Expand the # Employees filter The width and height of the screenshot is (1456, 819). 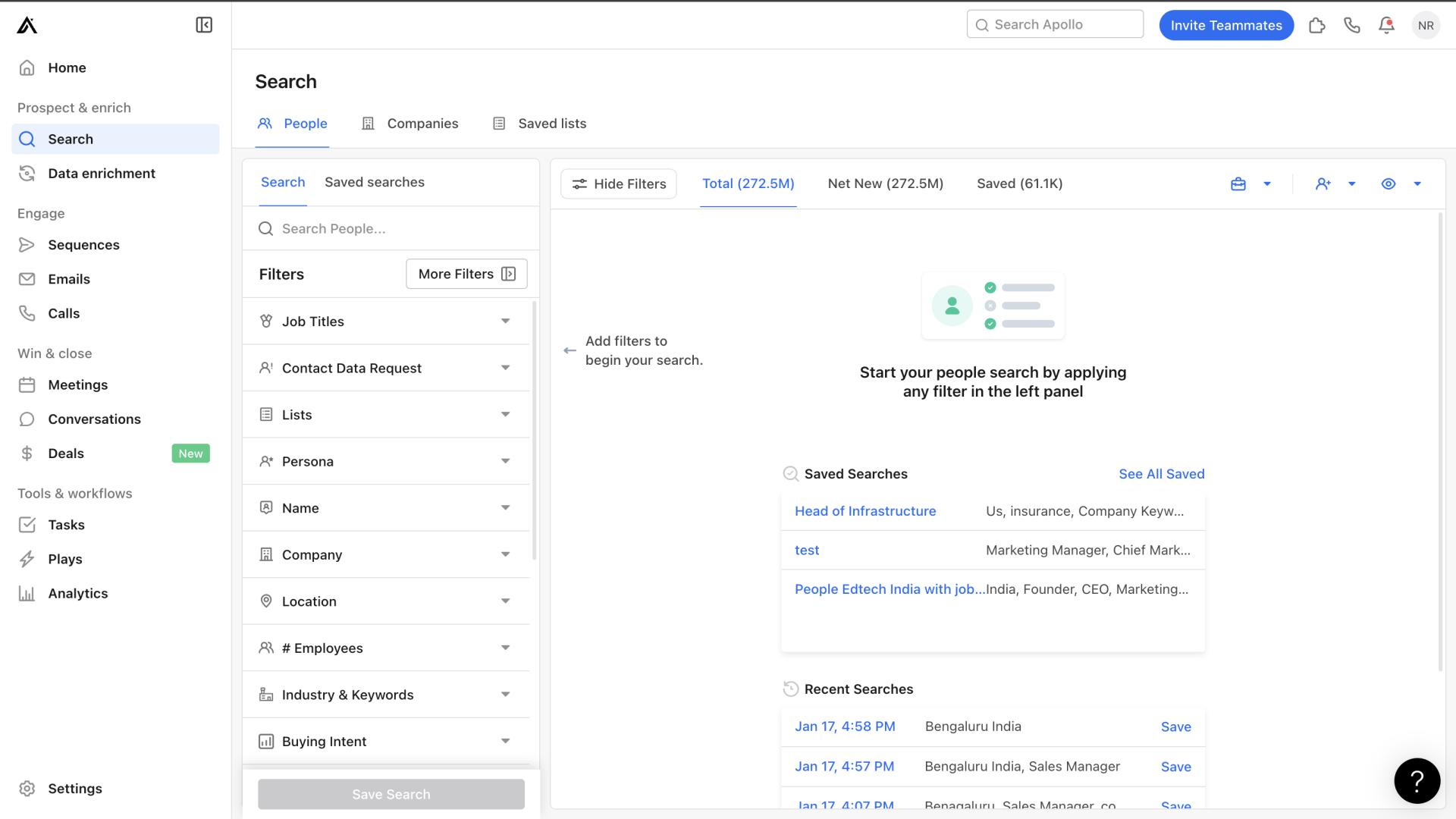point(386,648)
